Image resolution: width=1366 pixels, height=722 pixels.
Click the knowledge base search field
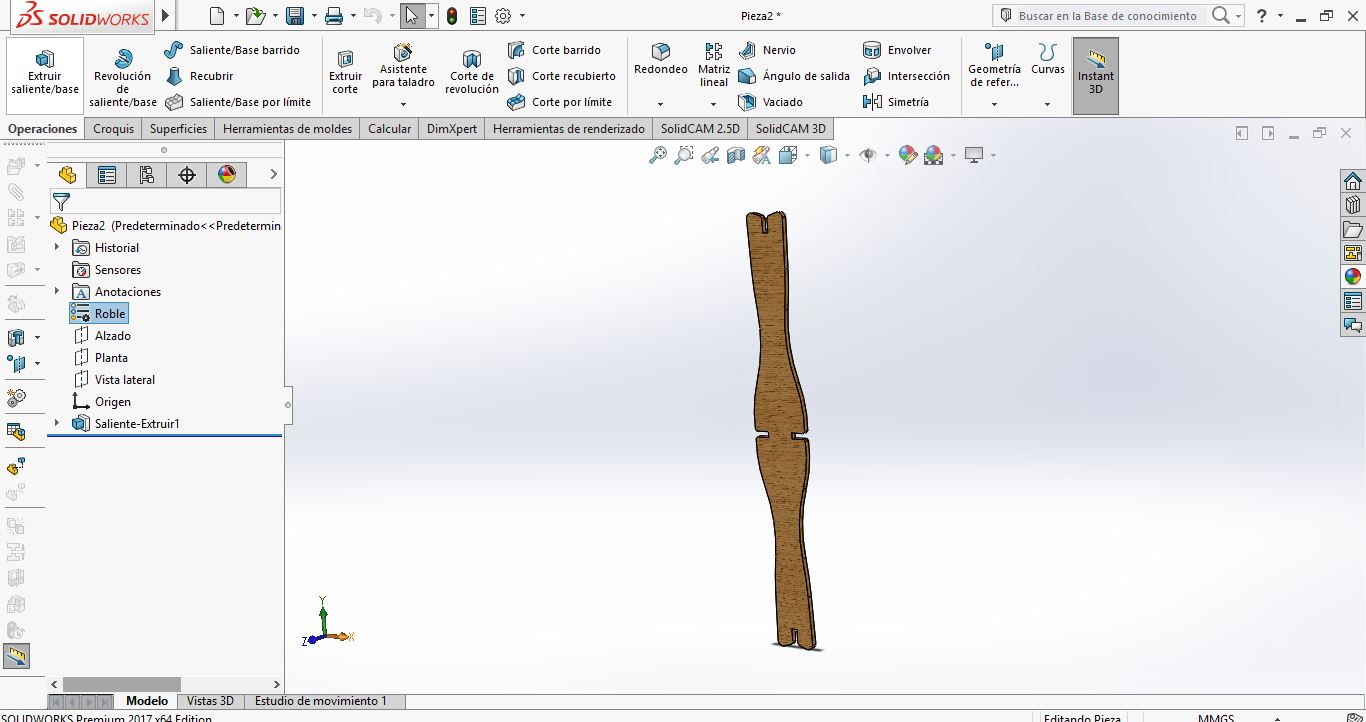(1107, 16)
